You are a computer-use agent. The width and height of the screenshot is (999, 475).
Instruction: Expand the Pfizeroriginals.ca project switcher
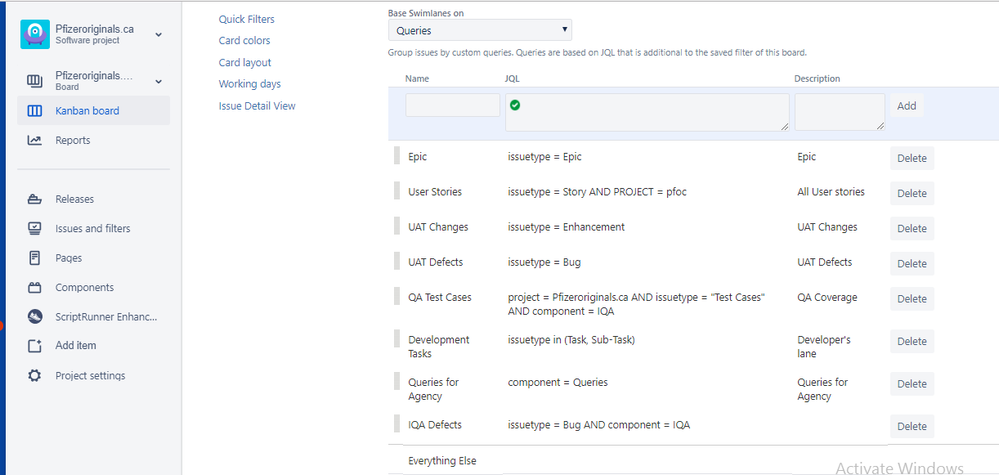[158, 35]
